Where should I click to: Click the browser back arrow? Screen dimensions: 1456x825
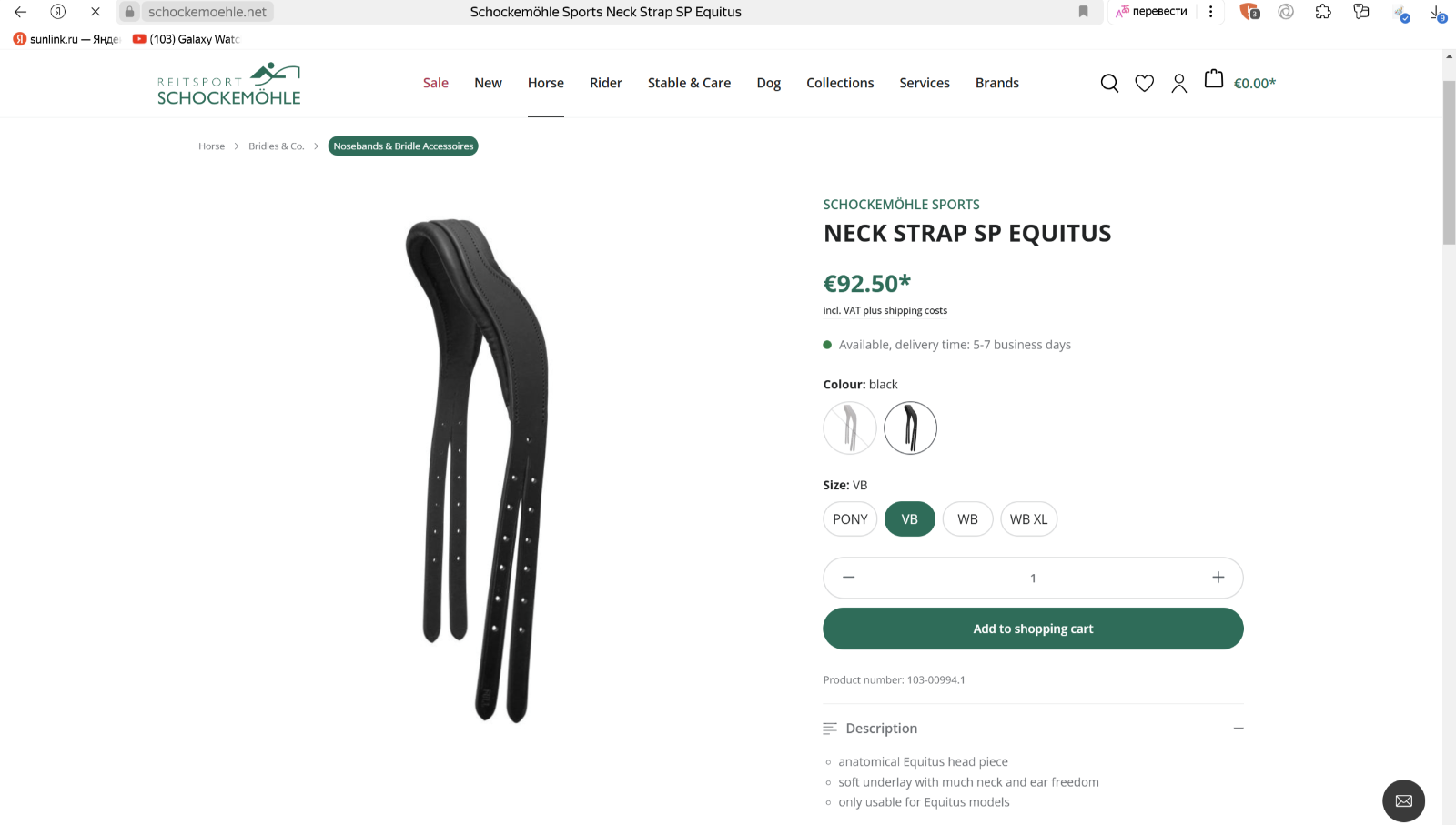pos(20,12)
